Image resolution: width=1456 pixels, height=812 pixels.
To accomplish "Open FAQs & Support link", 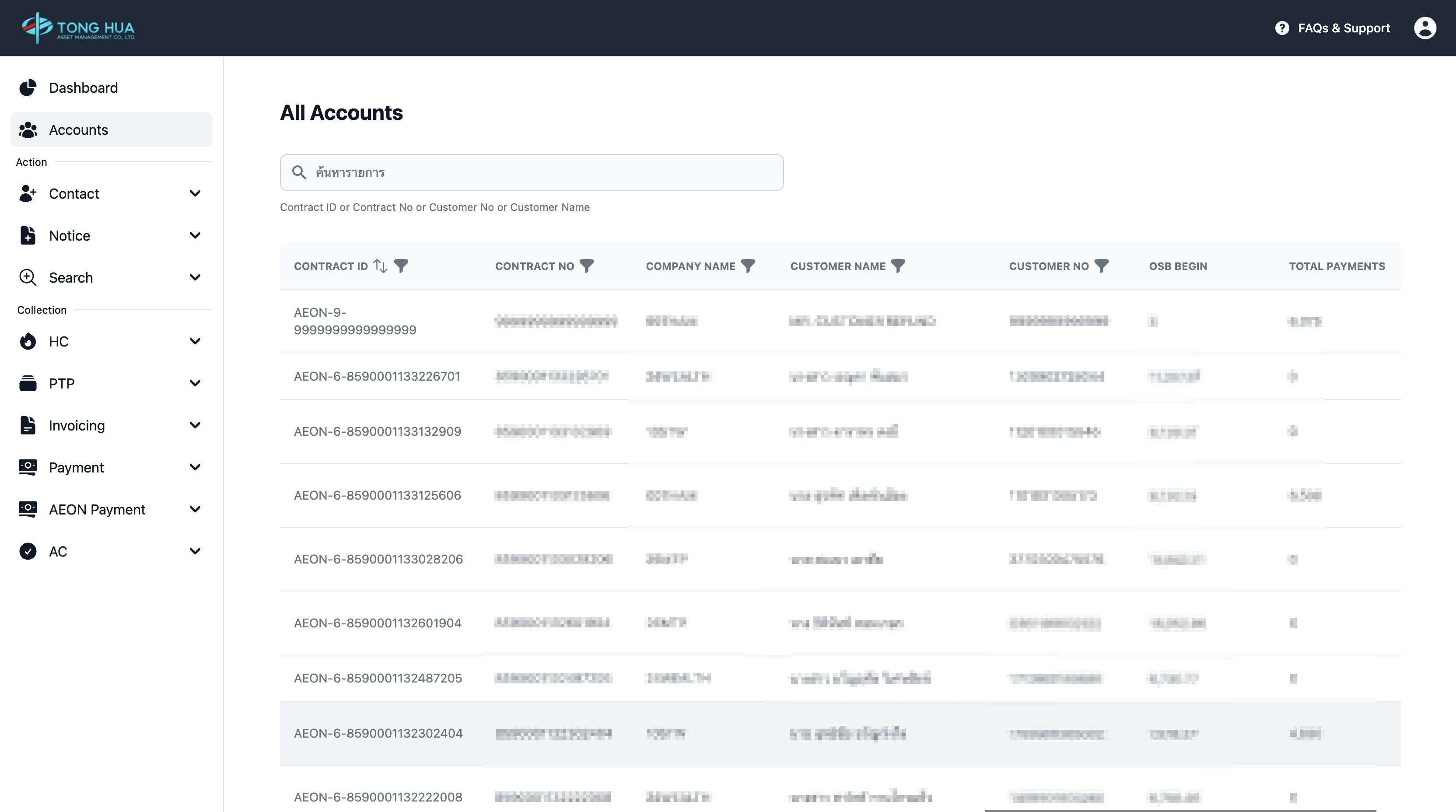I will coord(1344,28).
